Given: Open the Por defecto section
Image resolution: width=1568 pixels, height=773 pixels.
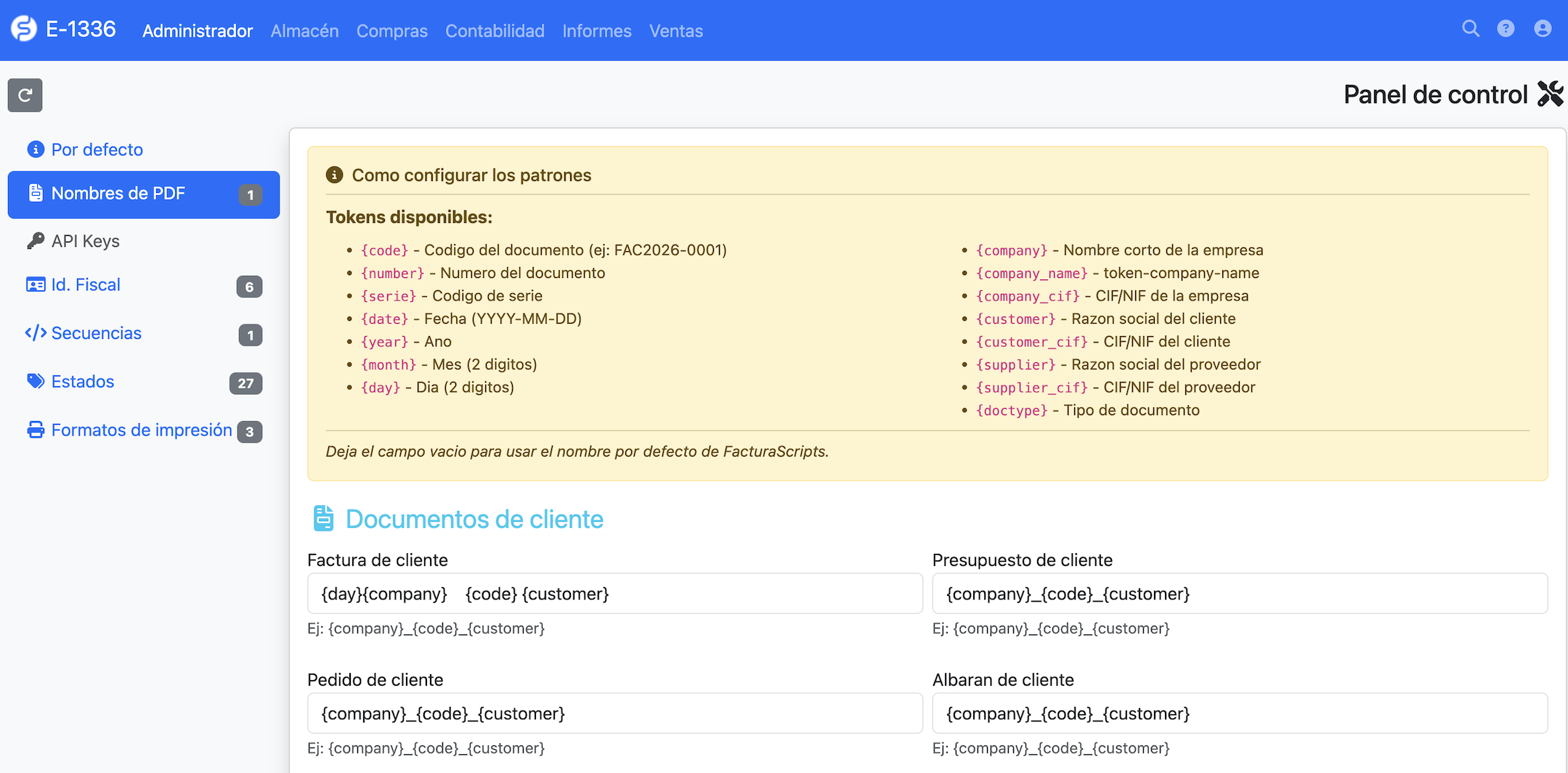Looking at the screenshot, I should pyautogui.click(x=97, y=150).
